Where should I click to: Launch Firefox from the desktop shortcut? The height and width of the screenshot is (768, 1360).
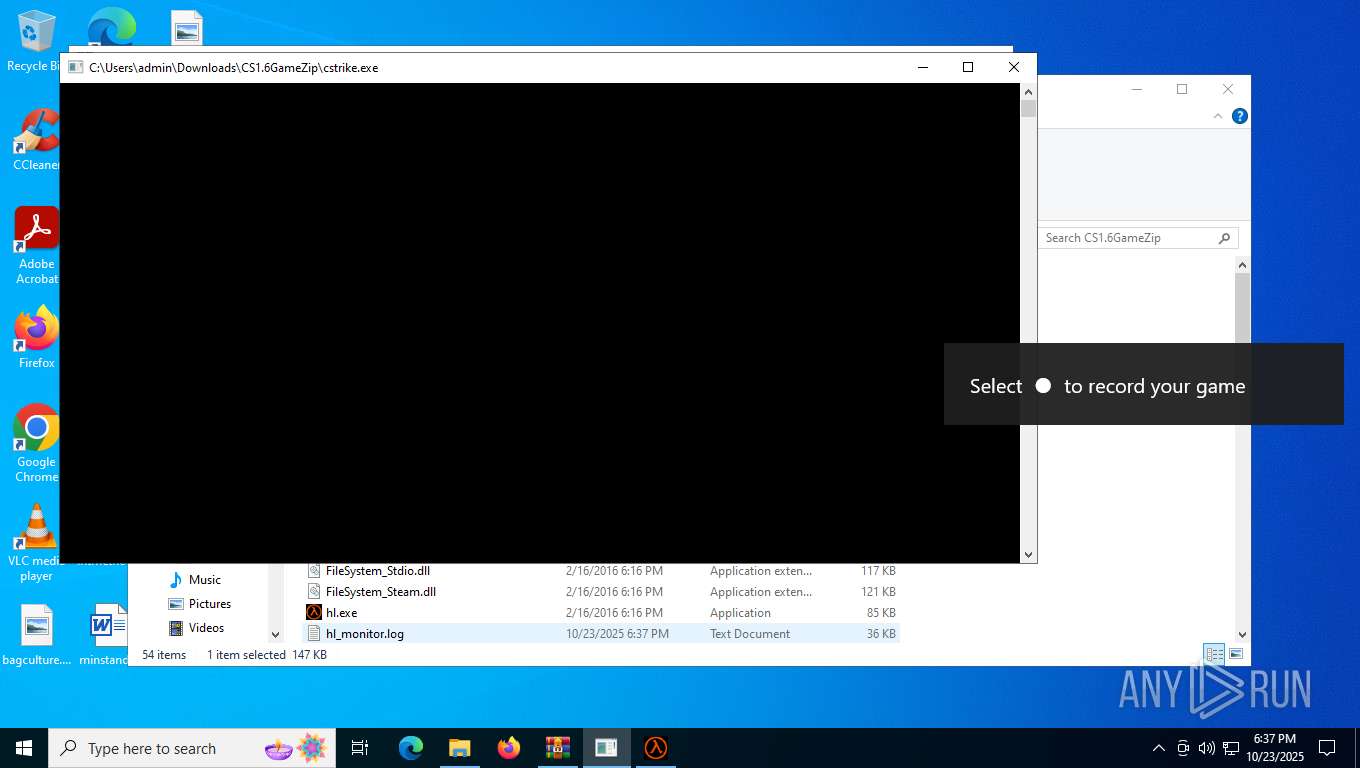pyautogui.click(x=36, y=337)
